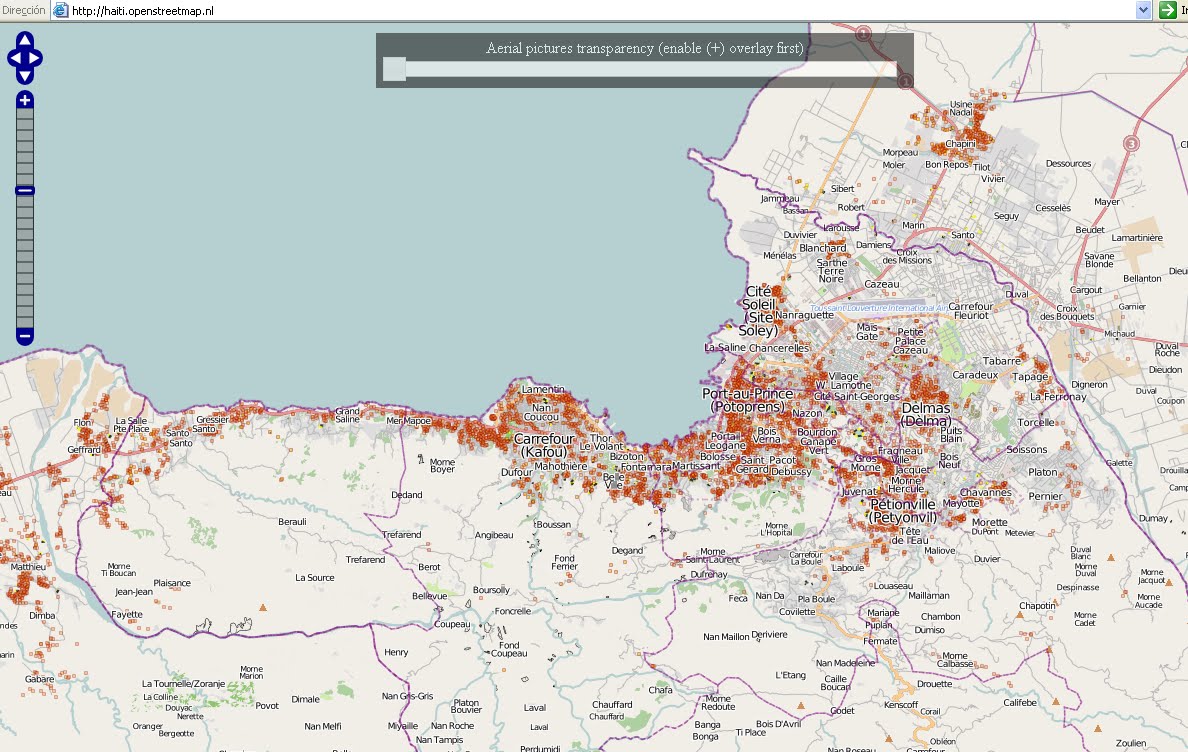Zoom out with the minus button

click(25, 335)
